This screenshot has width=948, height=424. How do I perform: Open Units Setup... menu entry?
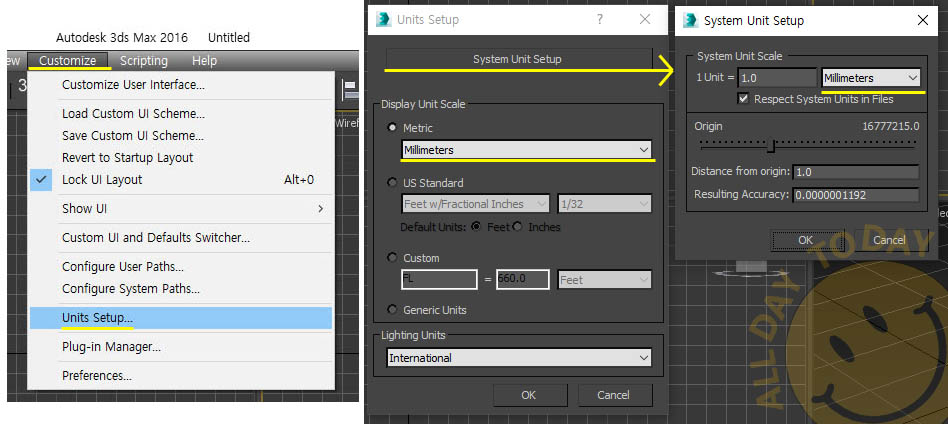[x=181, y=318]
